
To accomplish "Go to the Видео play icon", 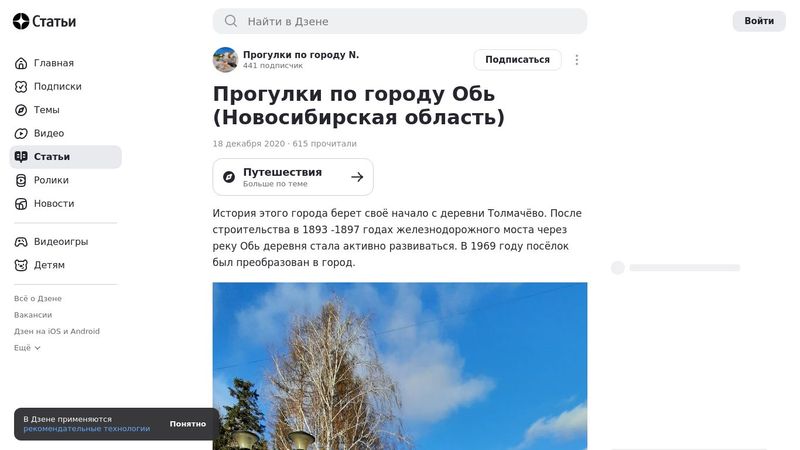I will 21,134.
